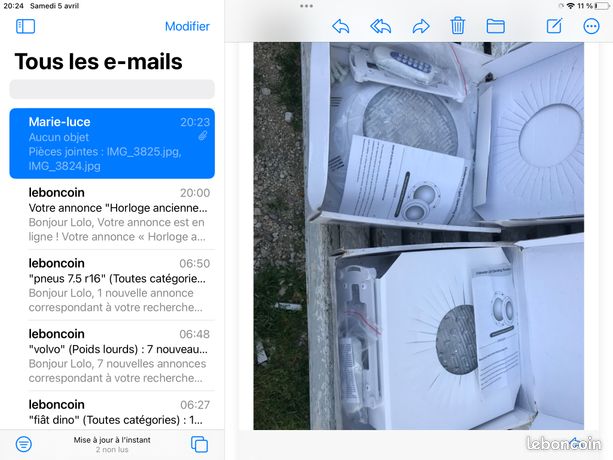Forward the email with the forward arrow
613x460 pixels.
[x=421, y=26]
